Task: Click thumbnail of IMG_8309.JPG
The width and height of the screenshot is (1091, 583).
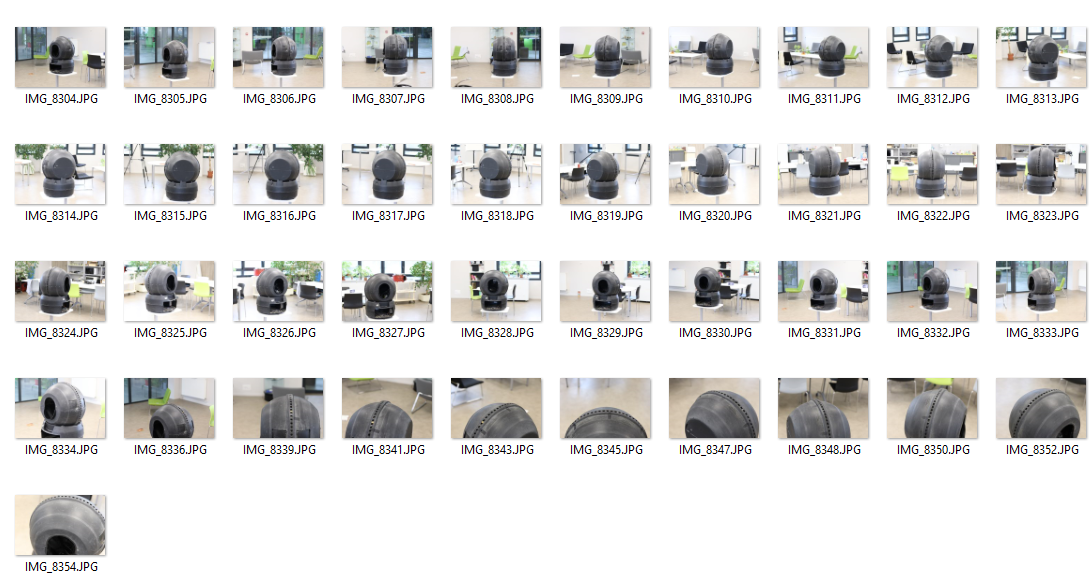Action: tap(605, 58)
